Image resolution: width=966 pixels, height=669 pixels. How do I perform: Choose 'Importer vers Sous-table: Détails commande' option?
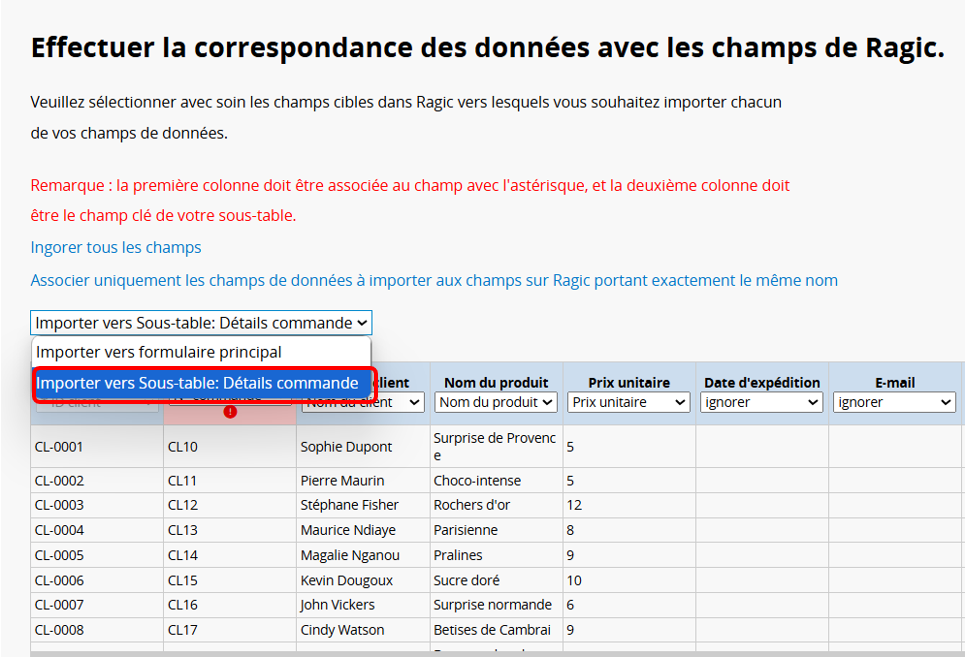coord(197,383)
